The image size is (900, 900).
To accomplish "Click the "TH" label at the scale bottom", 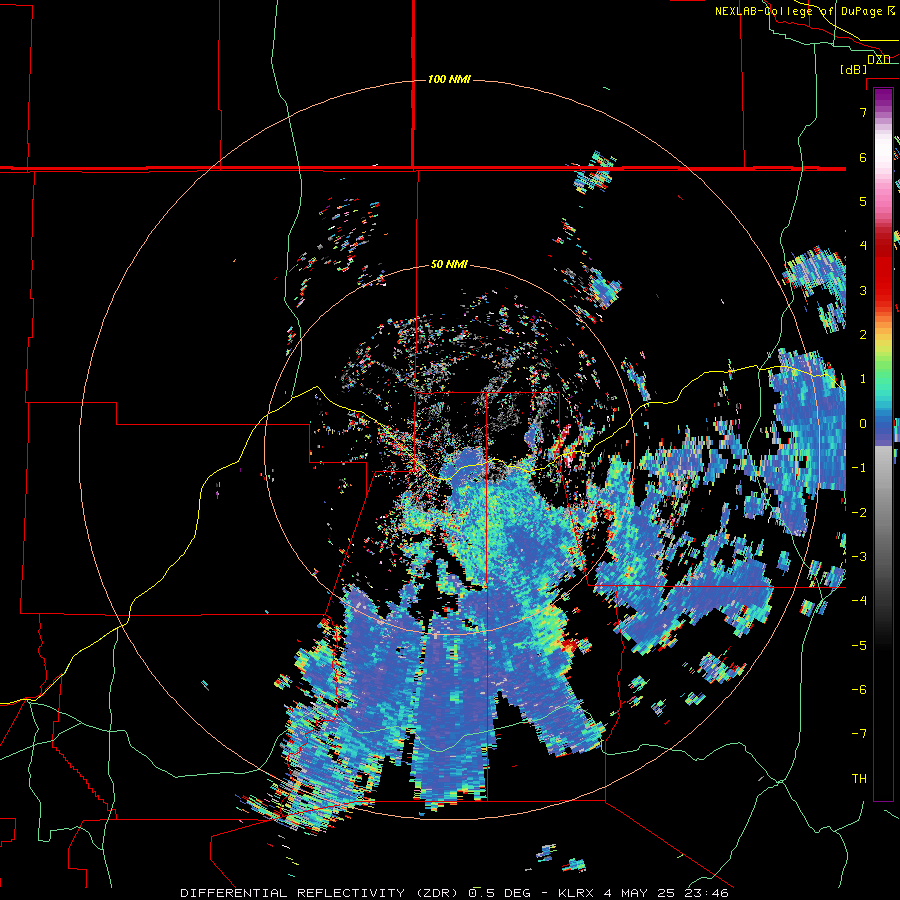I will point(859,779).
